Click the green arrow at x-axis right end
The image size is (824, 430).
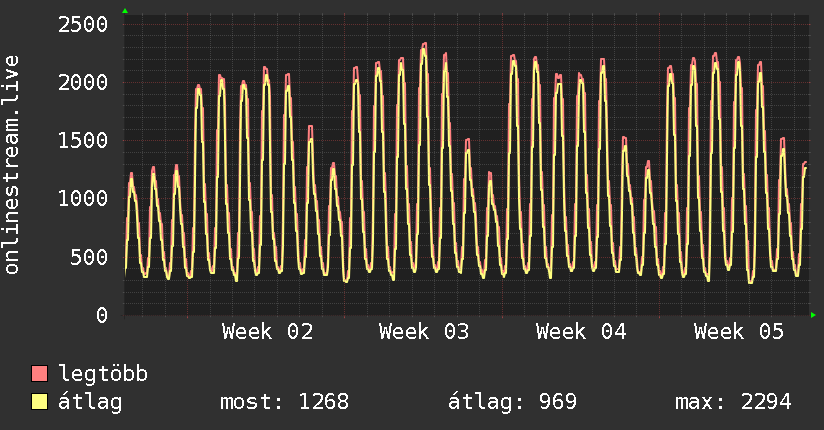click(814, 315)
